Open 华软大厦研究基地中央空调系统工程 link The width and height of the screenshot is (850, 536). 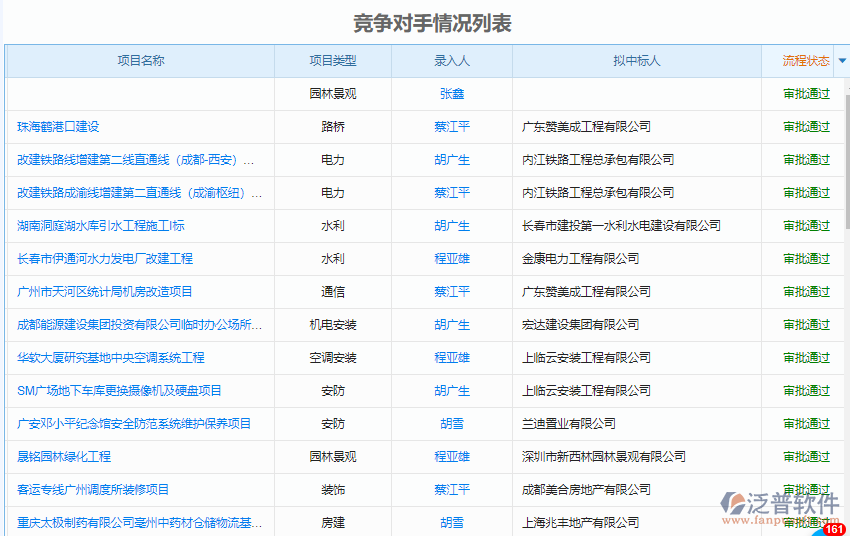pos(111,358)
